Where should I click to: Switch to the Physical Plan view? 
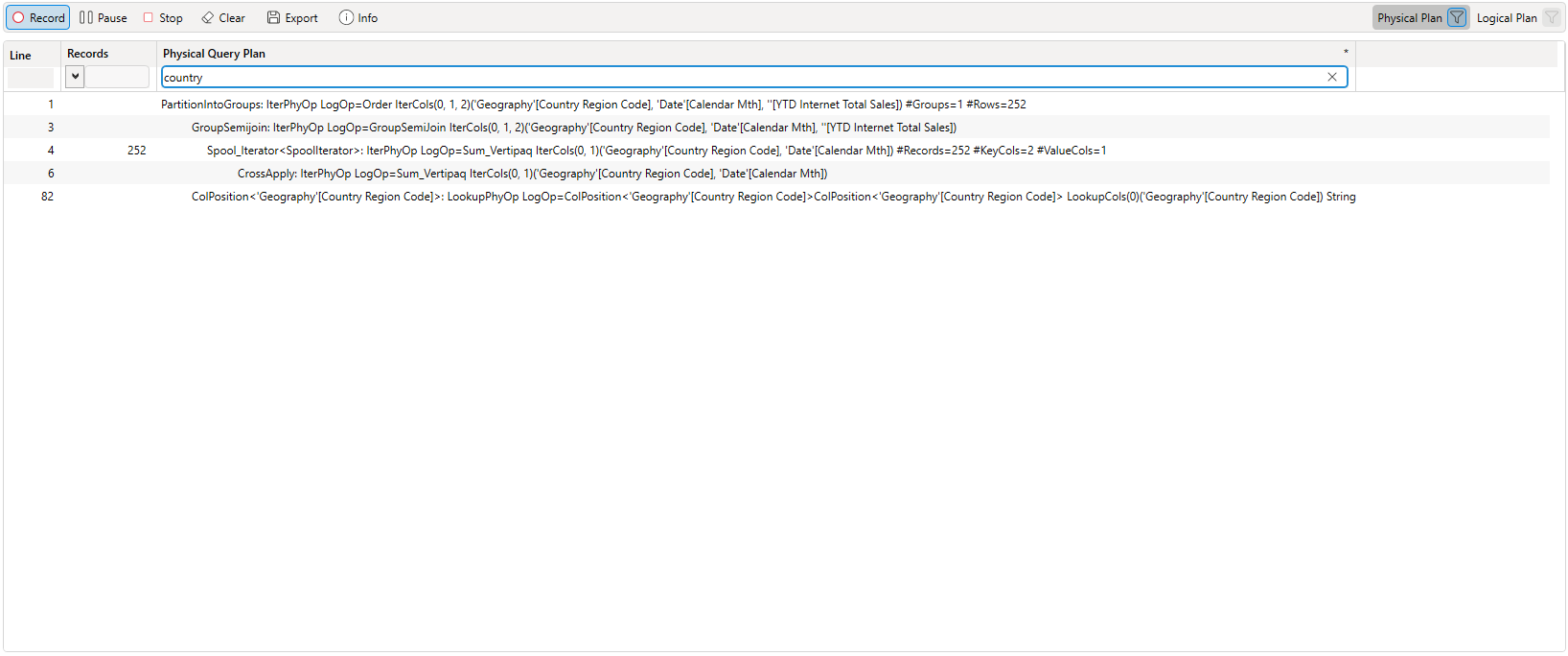(x=1409, y=18)
